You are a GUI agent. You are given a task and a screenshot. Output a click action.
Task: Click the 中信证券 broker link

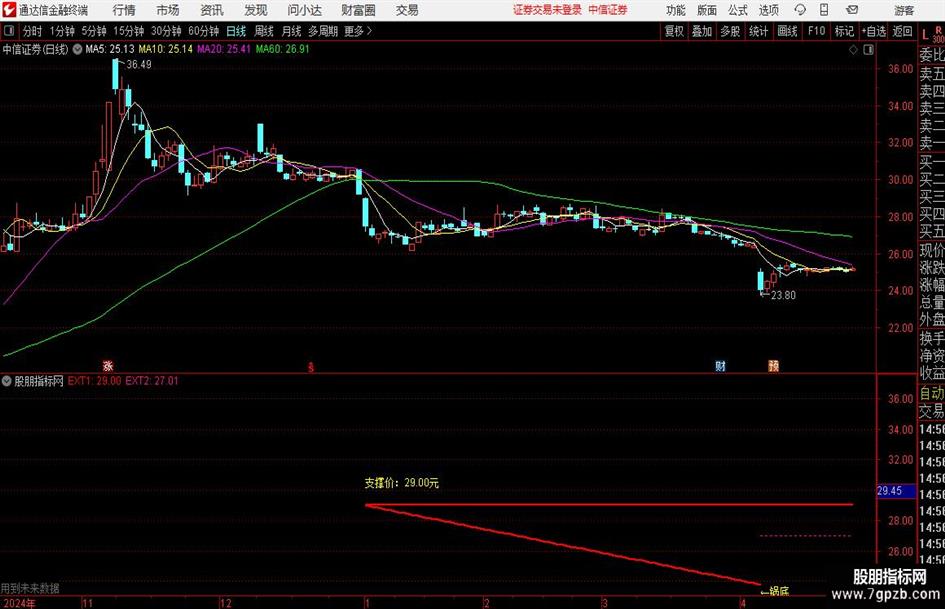(608, 10)
